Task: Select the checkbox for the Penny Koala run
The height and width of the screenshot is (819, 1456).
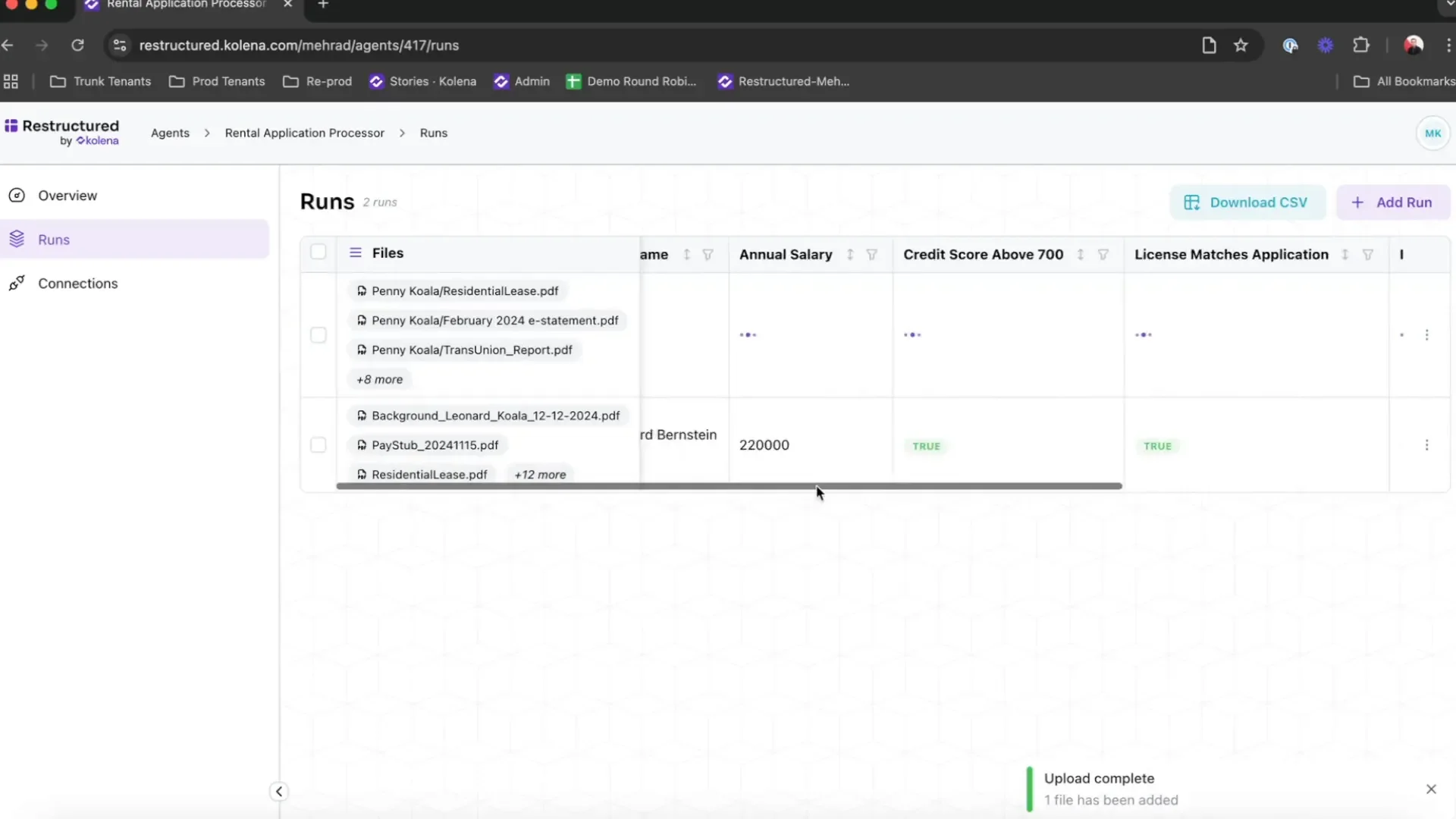Action: tap(318, 334)
